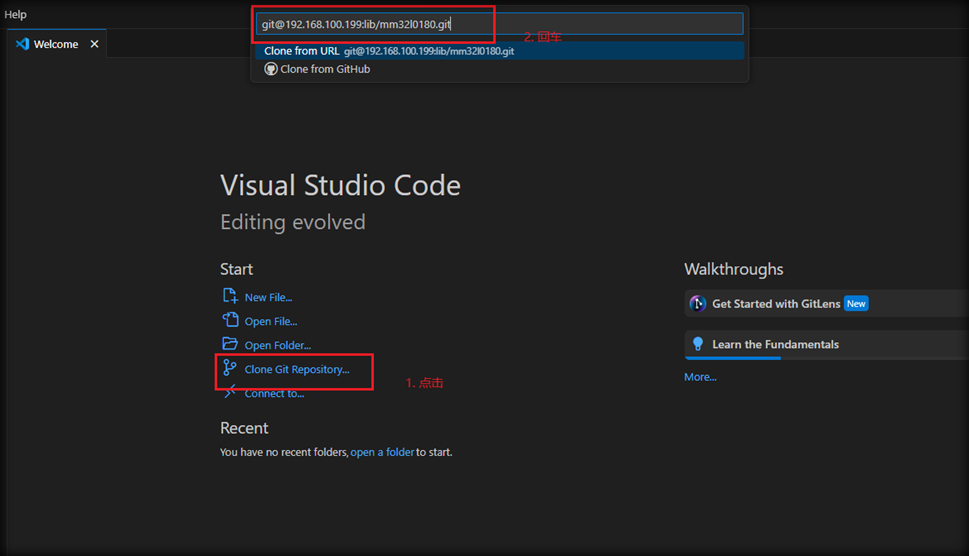Click the New badge beside GitLens
969x556 pixels.
tap(856, 304)
